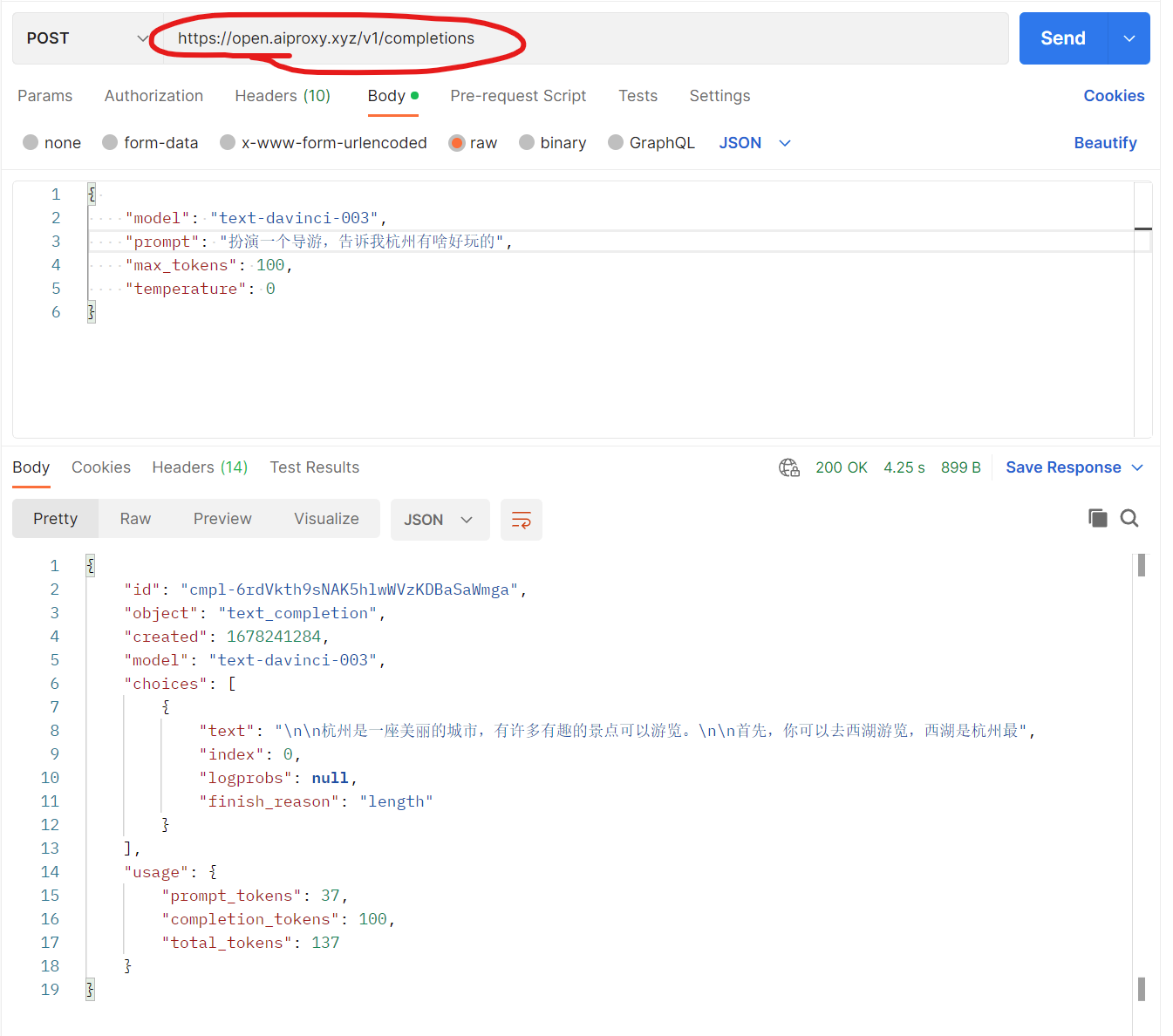The width and height of the screenshot is (1173, 1036).
Task: Click the network connection globe icon
Action: tap(788, 467)
